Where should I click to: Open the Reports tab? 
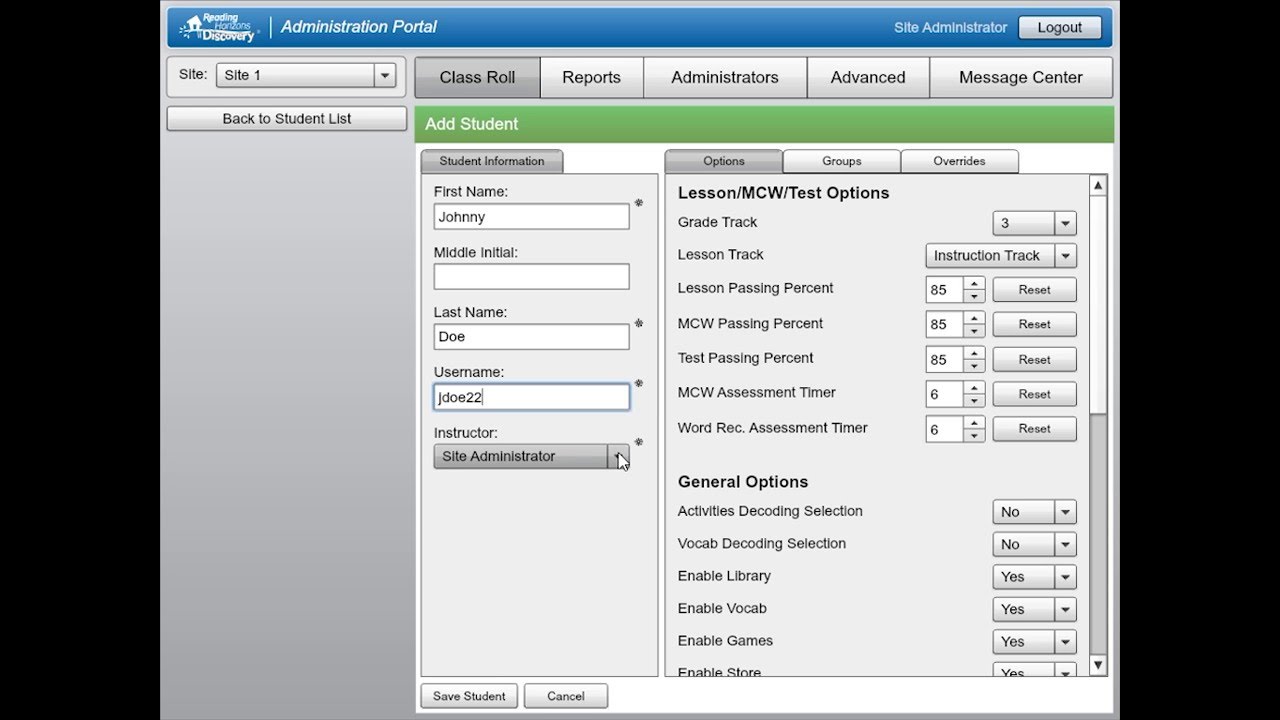coord(591,77)
